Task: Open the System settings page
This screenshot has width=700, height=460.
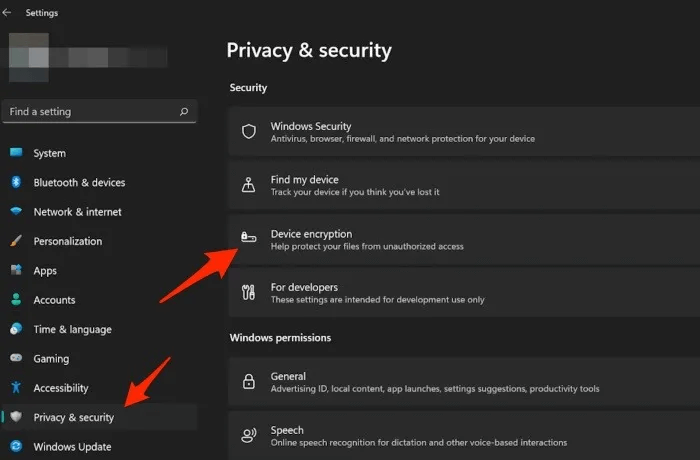Action: pos(49,154)
